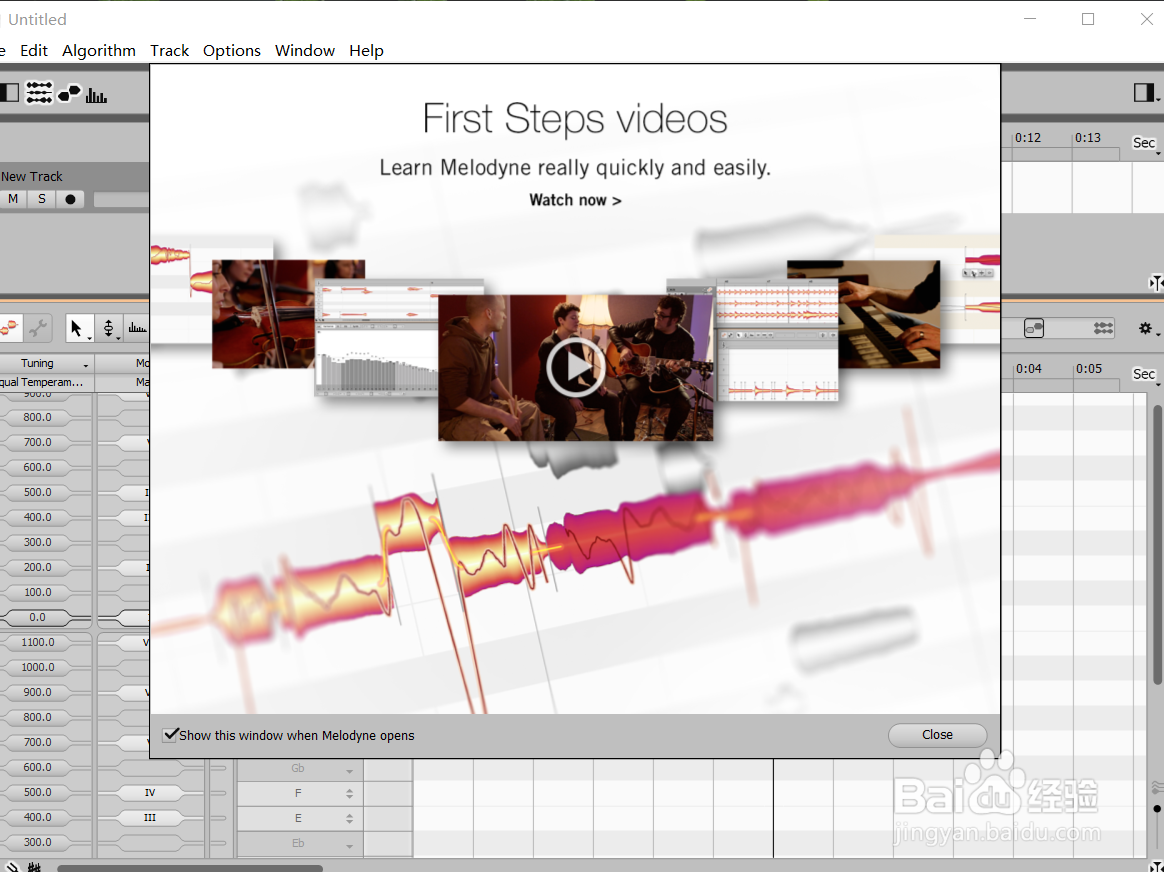Select the 1000.0 cents scale value
This screenshot has height=872, width=1164.
point(37,667)
